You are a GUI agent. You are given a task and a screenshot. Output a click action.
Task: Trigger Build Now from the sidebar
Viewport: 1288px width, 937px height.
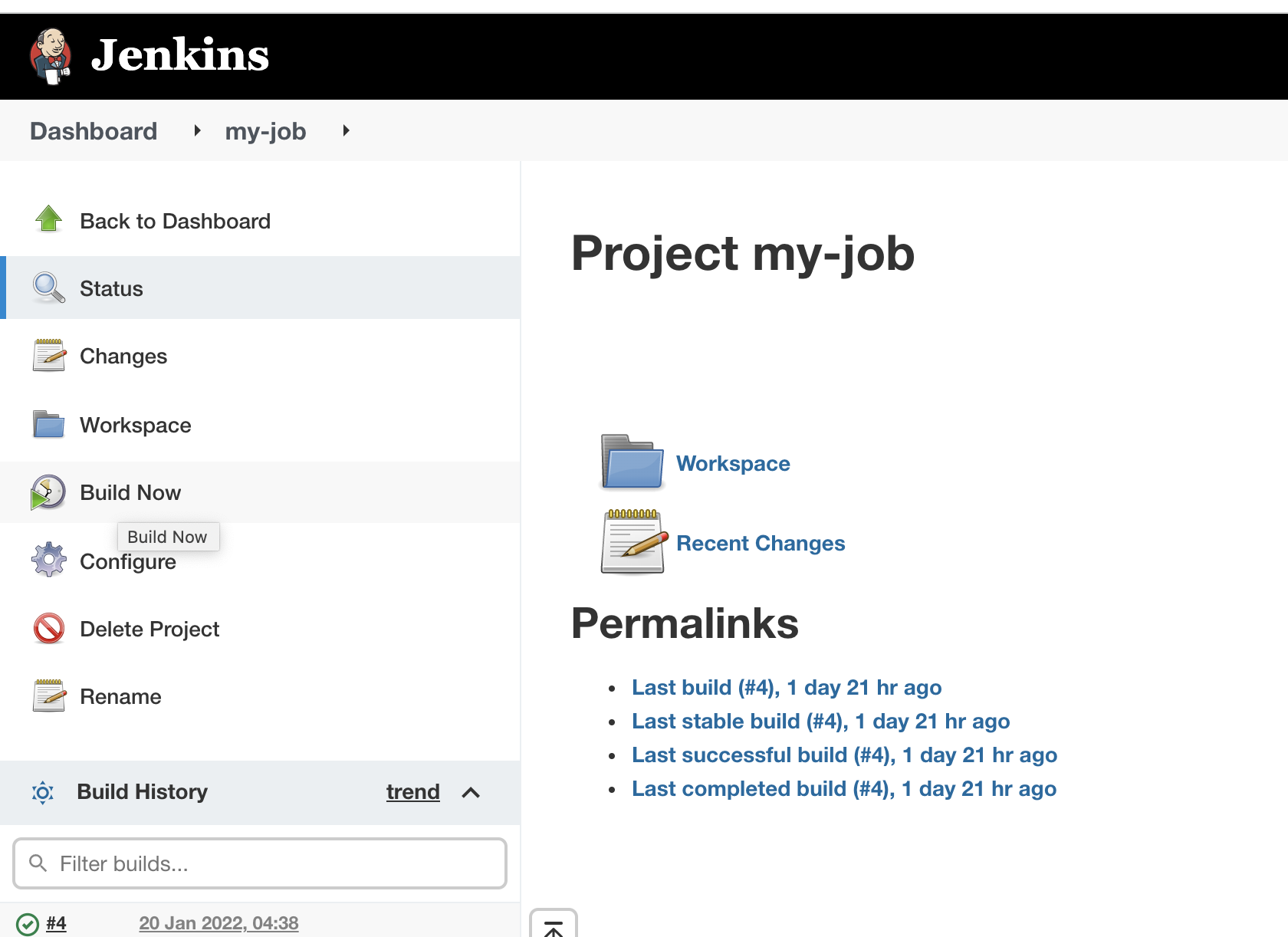(x=130, y=492)
